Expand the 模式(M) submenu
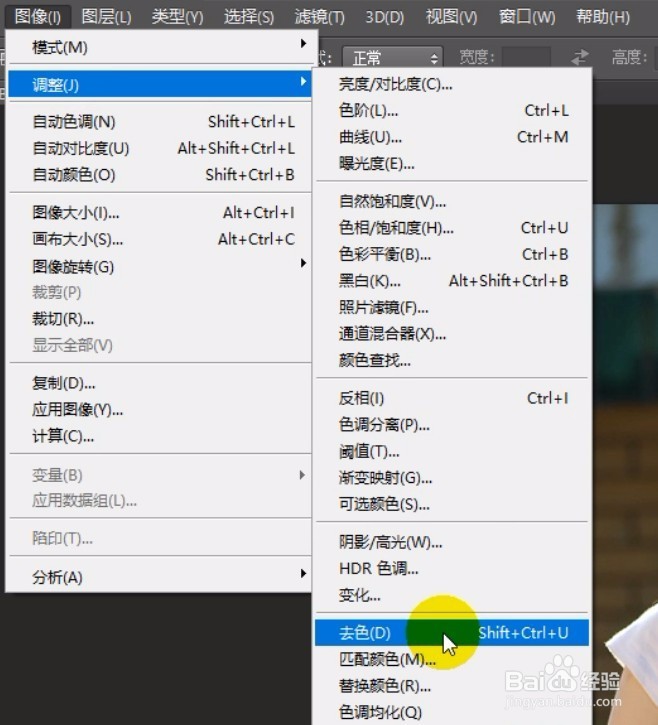 [x=160, y=47]
